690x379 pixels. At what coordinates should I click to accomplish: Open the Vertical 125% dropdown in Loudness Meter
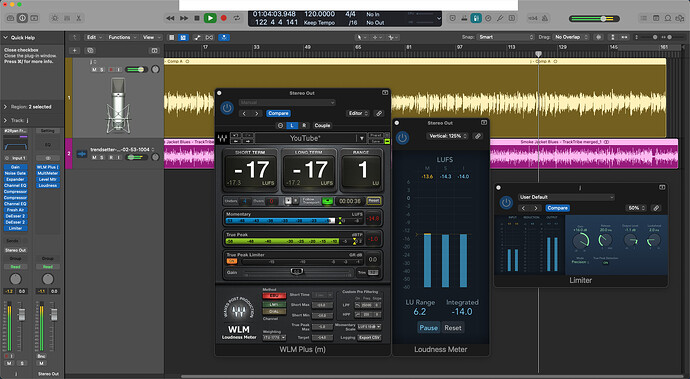coord(448,136)
